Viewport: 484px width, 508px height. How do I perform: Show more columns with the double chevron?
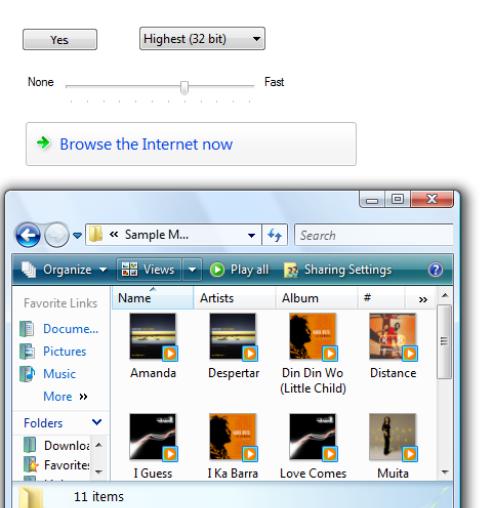pyautogui.click(x=423, y=299)
